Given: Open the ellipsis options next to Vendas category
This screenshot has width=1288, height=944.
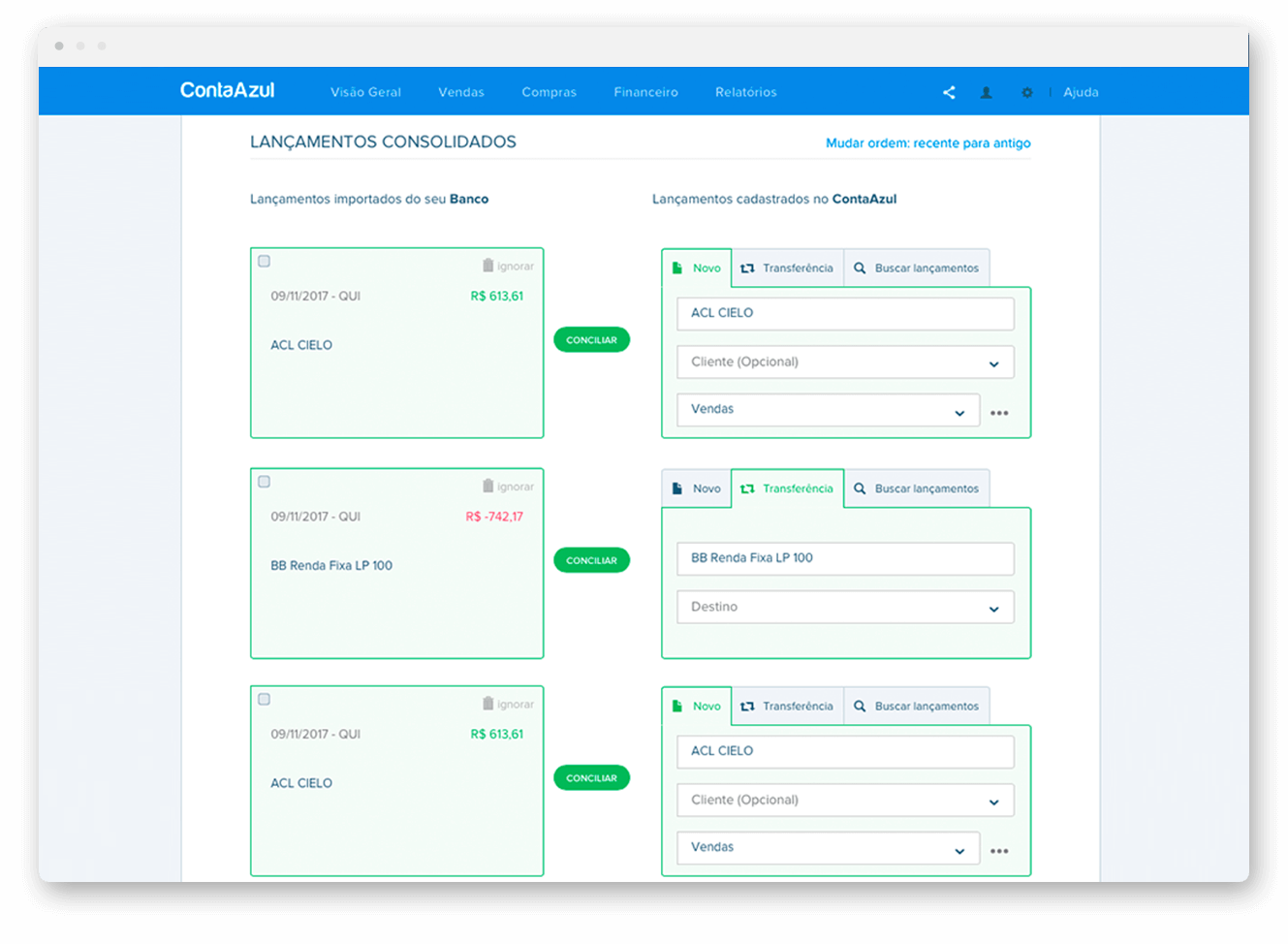Looking at the screenshot, I should [x=999, y=411].
